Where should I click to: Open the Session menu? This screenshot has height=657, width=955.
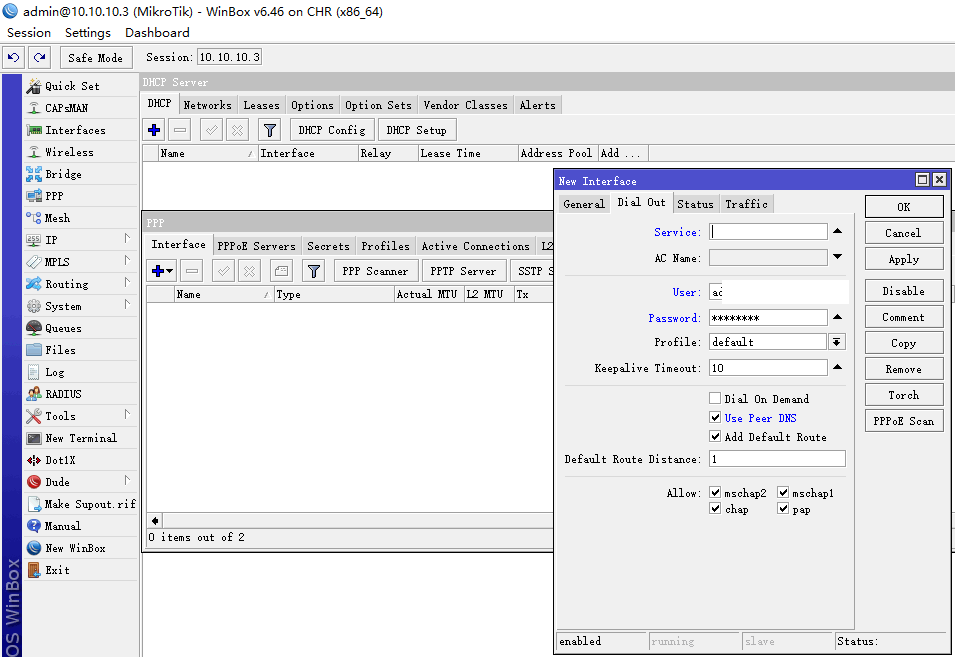click(29, 33)
